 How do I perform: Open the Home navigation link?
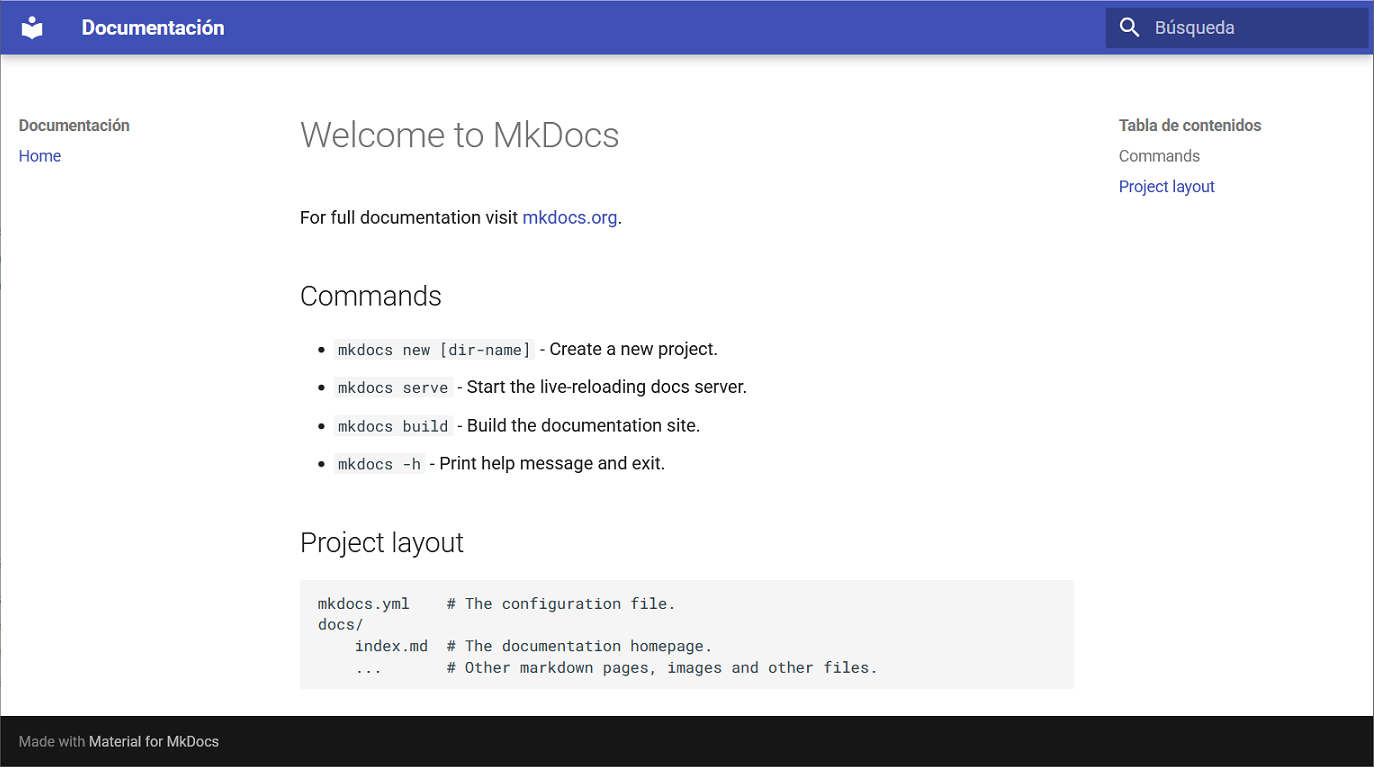point(40,156)
